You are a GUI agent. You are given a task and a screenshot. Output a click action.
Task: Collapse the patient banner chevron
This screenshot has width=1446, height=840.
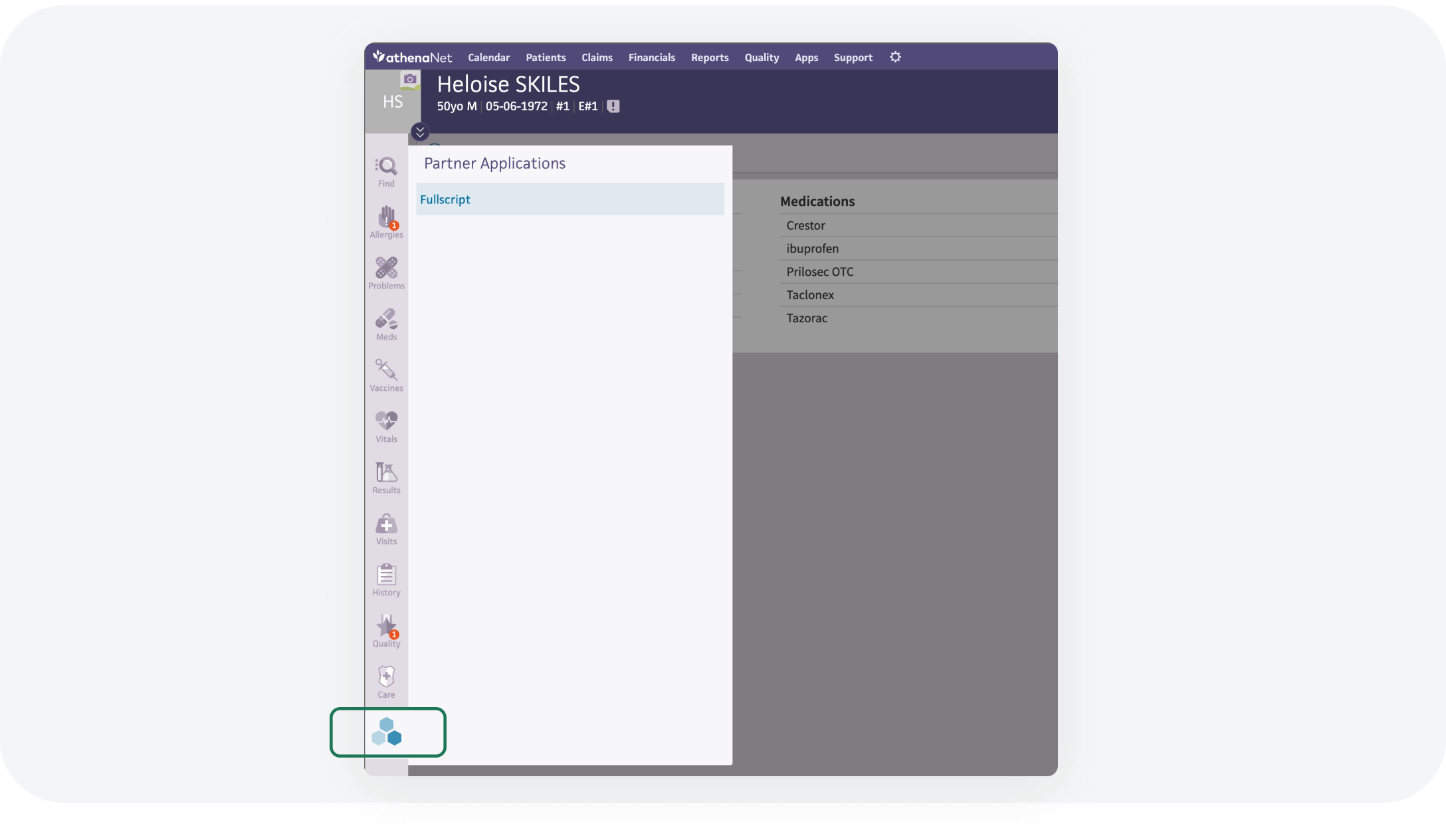419,132
